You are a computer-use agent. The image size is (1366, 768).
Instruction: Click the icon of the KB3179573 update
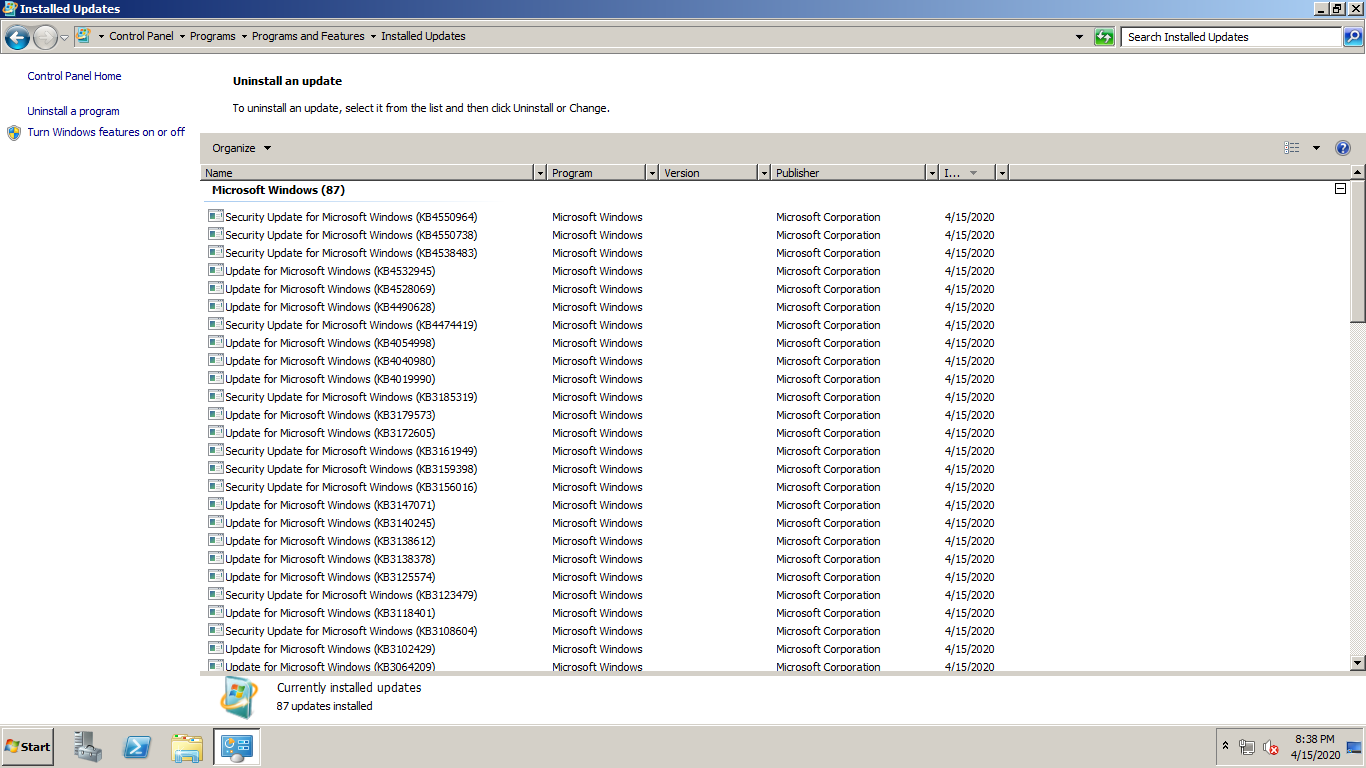point(216,414)
